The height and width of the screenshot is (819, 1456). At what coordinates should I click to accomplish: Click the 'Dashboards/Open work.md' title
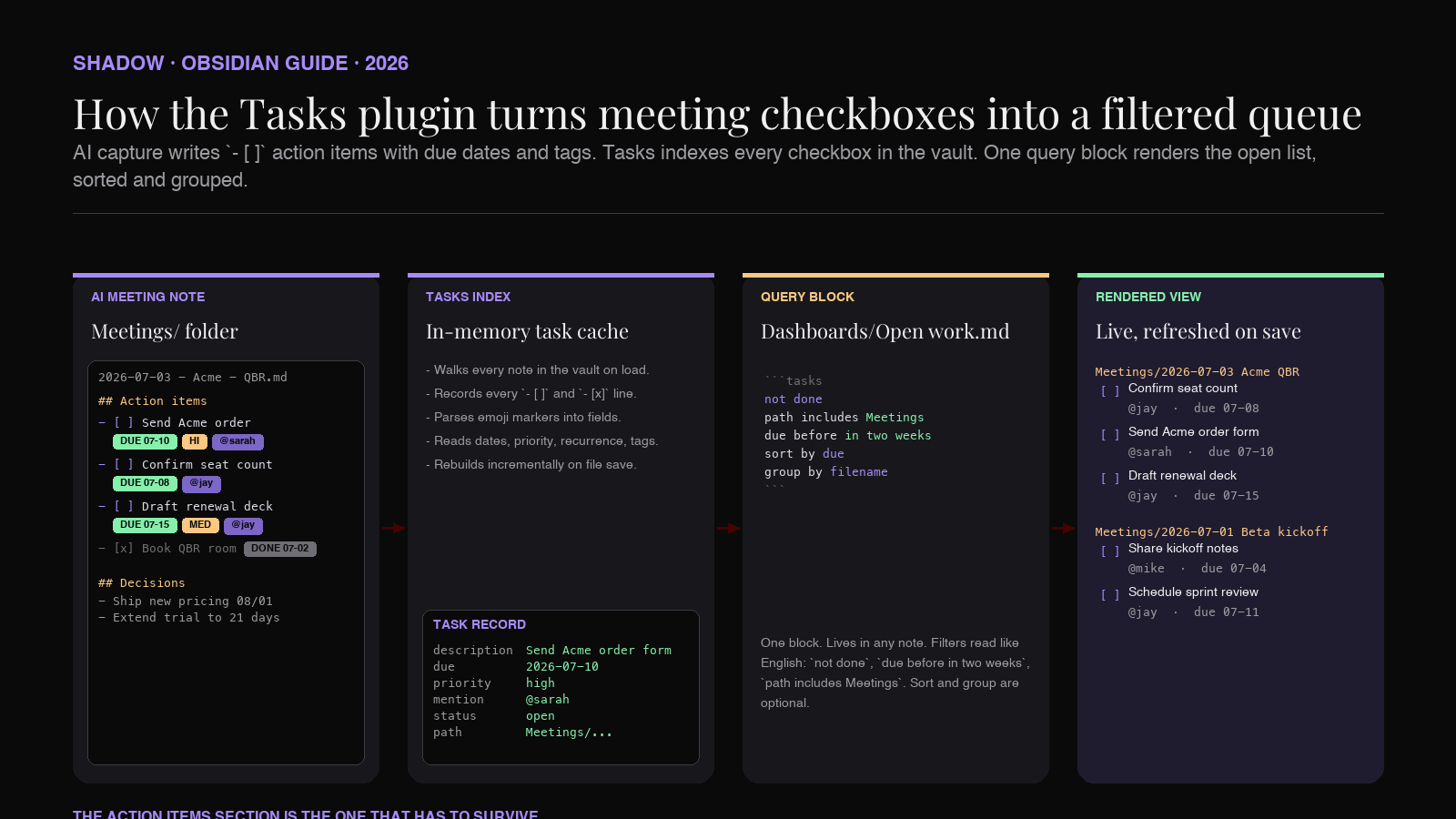point(885,331)
